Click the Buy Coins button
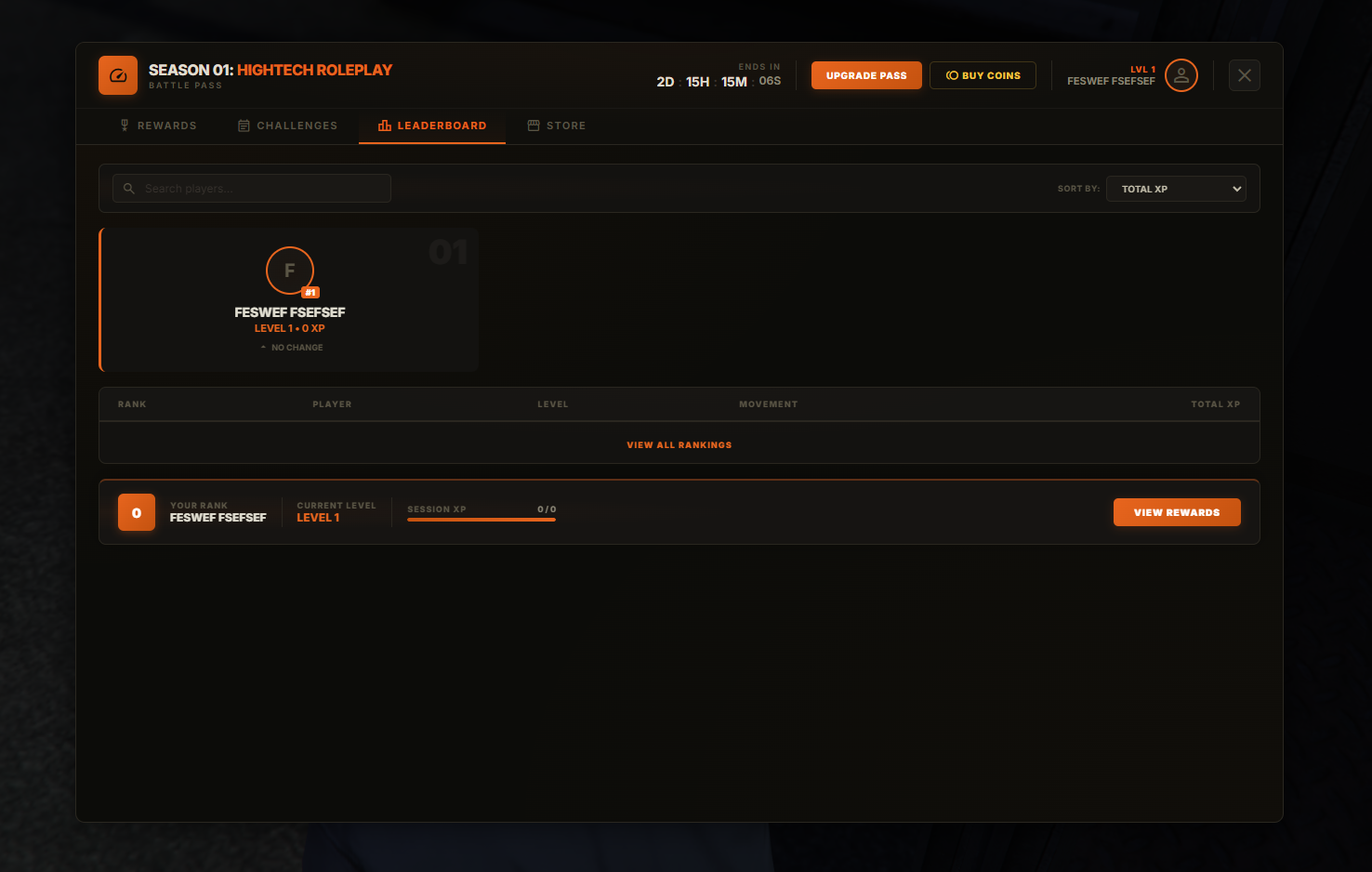The width and height of the screenshot is (1372, 872). tap(983, 75)
